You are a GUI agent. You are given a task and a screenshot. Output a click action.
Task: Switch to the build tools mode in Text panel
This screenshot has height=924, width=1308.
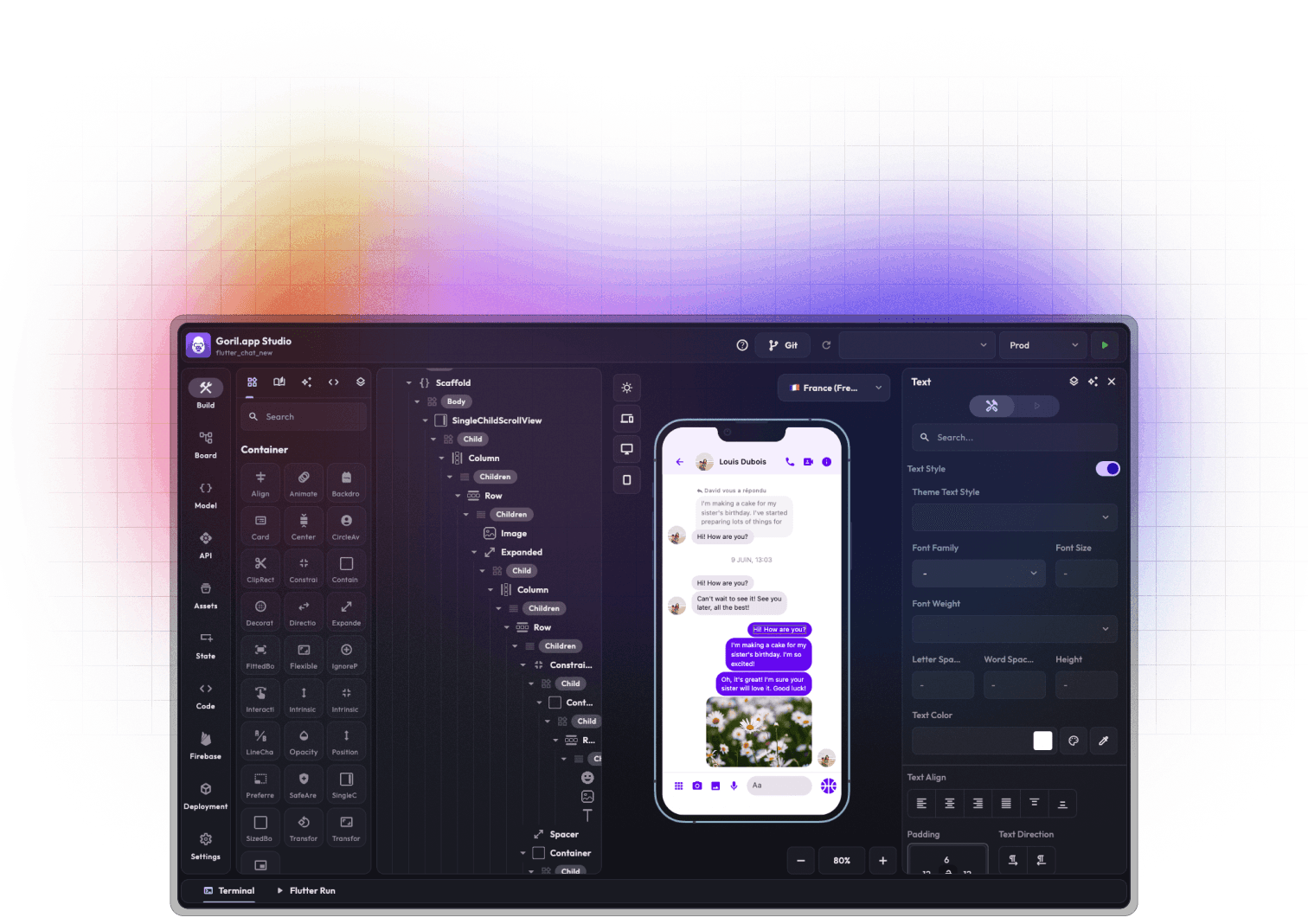point(992,406)
